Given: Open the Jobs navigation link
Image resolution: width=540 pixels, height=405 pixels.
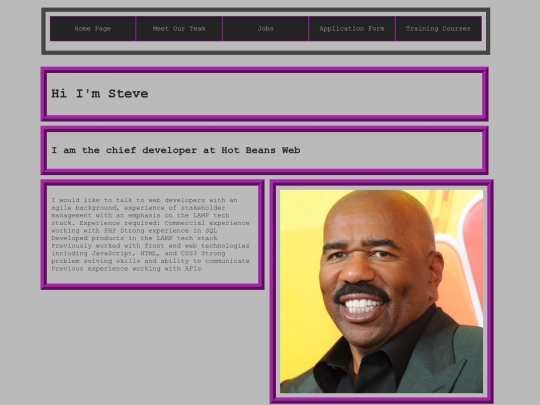Looking at the screenshot, I should (266, 29).
